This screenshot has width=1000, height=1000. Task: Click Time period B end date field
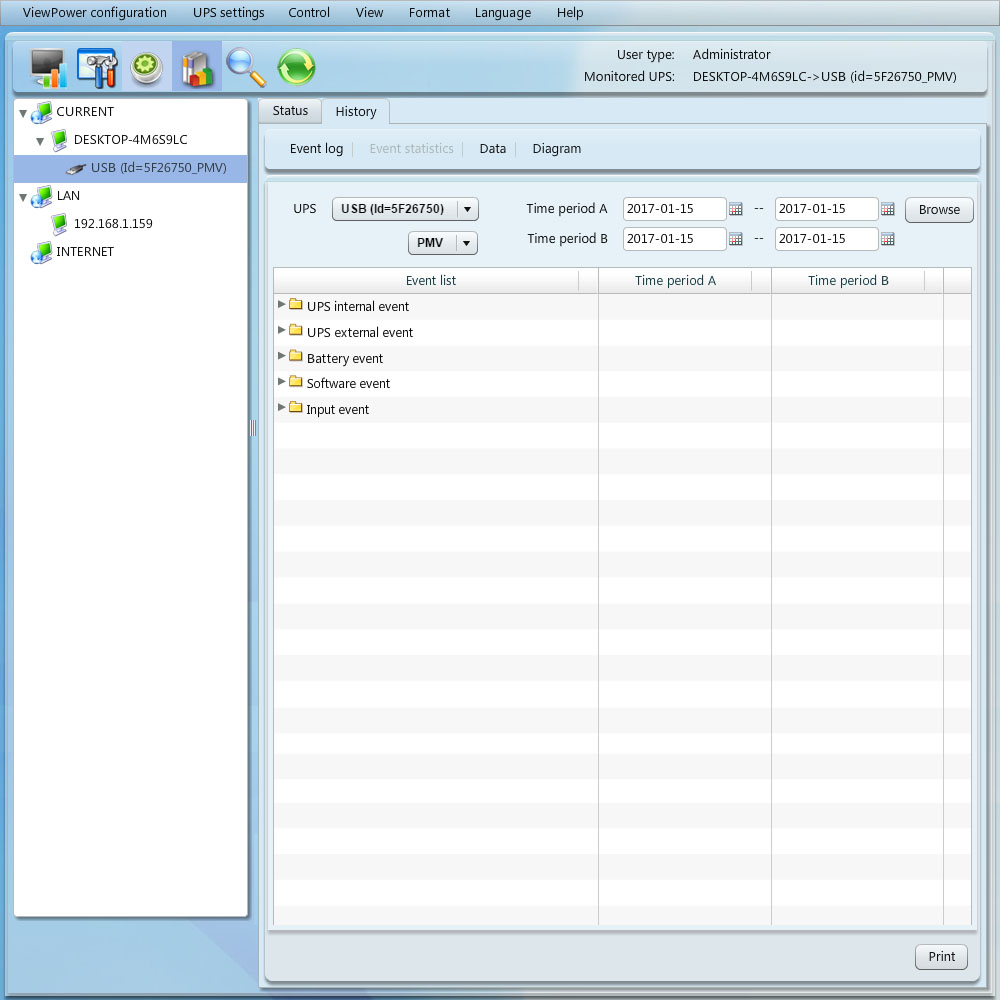[826, 239]
